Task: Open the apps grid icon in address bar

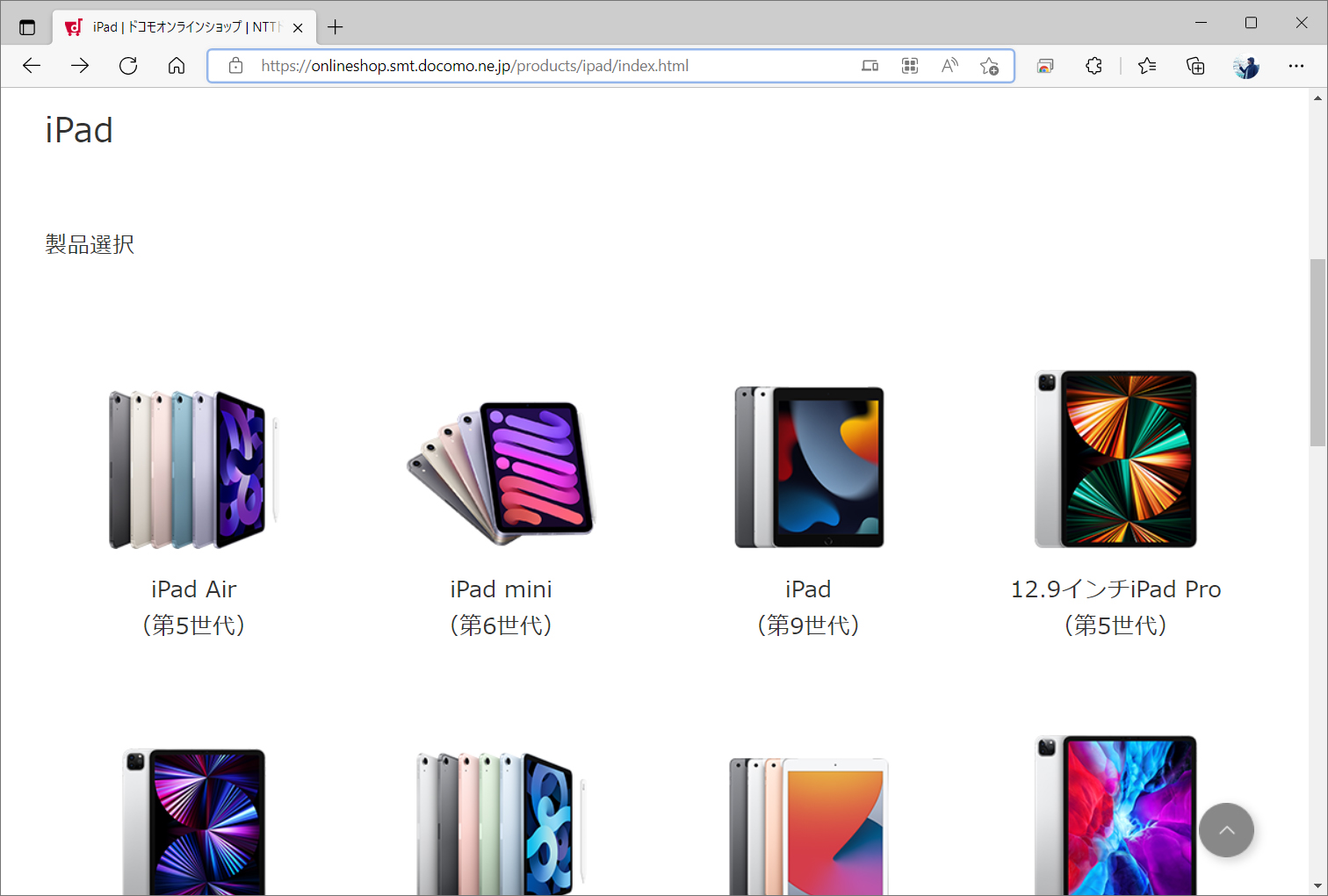Action: click(910, 66)
